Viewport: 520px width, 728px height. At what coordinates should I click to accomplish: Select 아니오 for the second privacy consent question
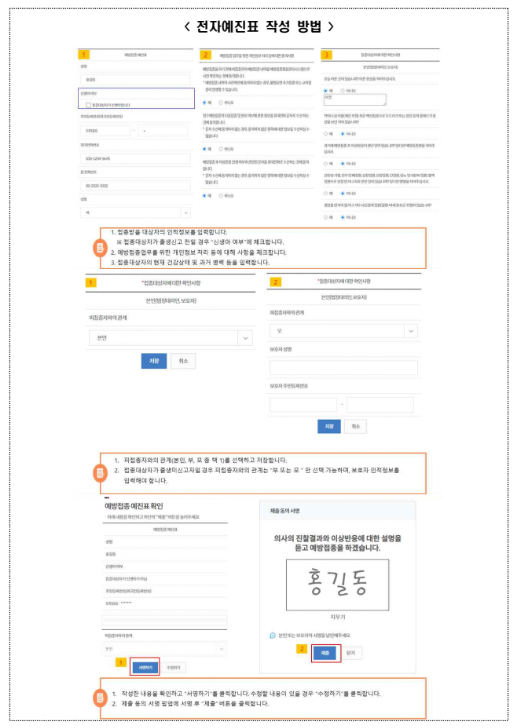point(221,149)
